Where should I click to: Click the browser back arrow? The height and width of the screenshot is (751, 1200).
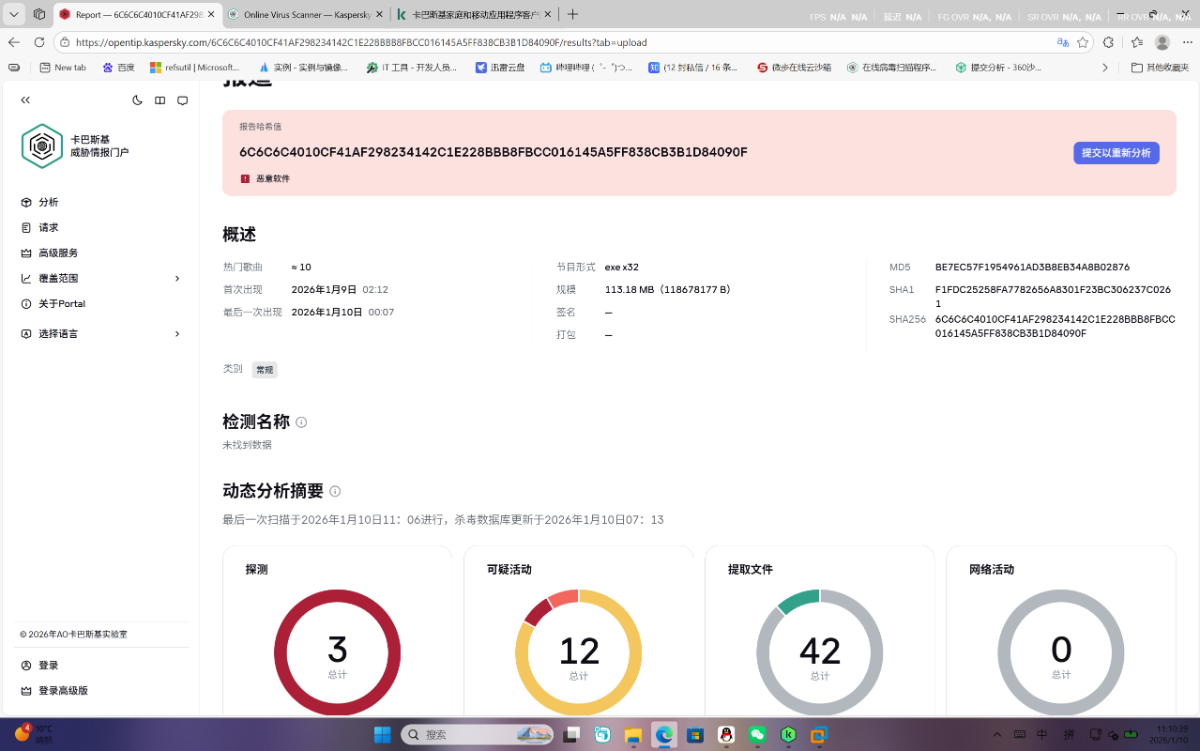click(x=14, y=42)
